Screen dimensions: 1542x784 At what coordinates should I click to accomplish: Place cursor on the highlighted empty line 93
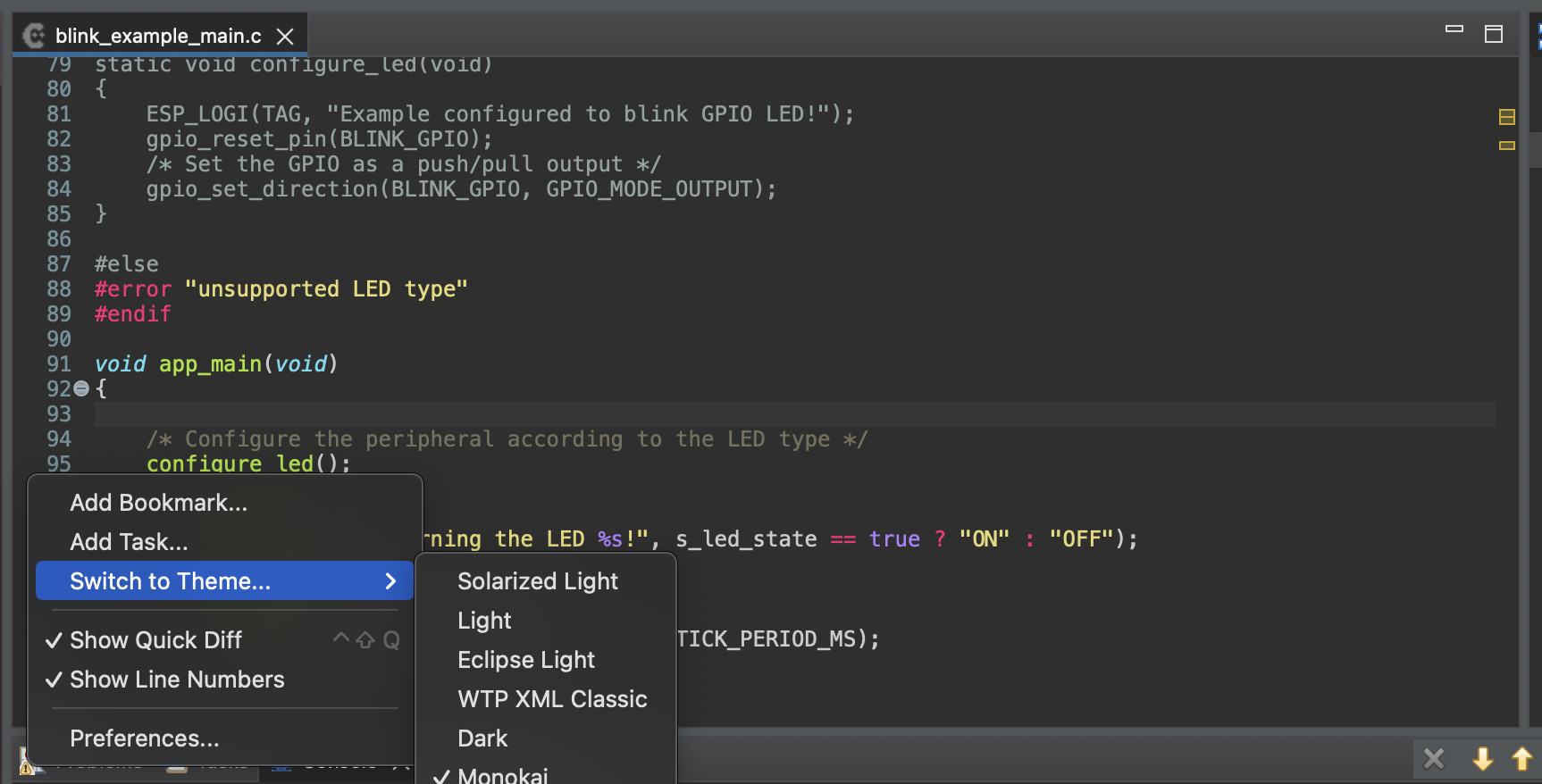pos(794,414)
